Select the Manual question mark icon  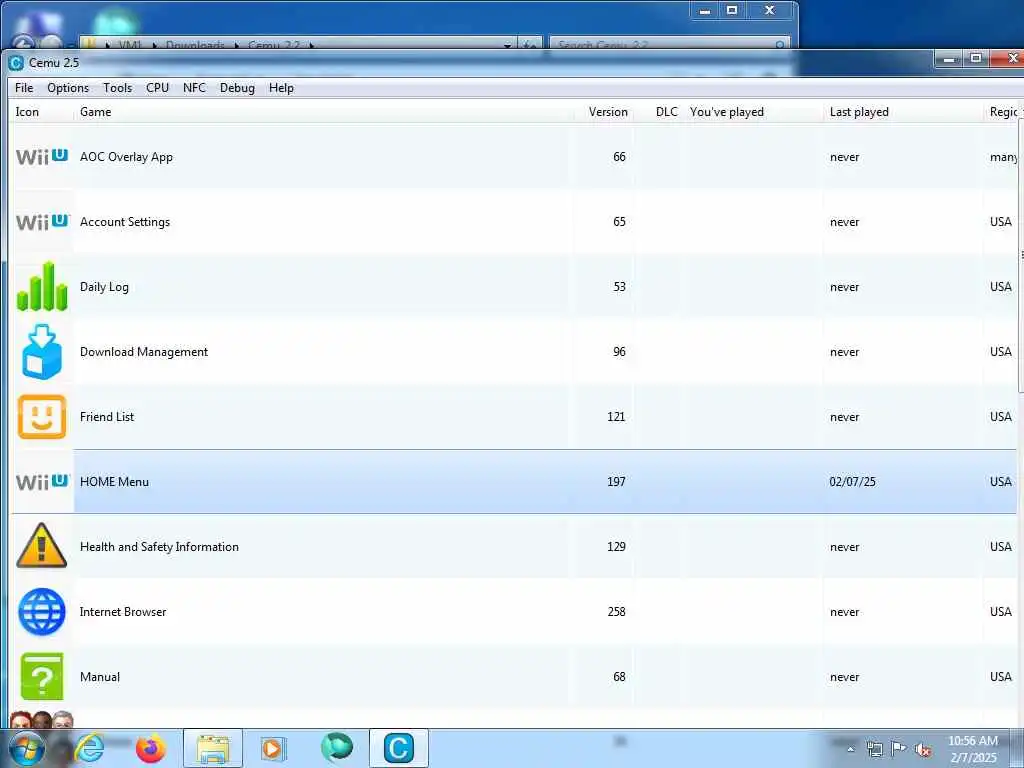pos(42,677)
